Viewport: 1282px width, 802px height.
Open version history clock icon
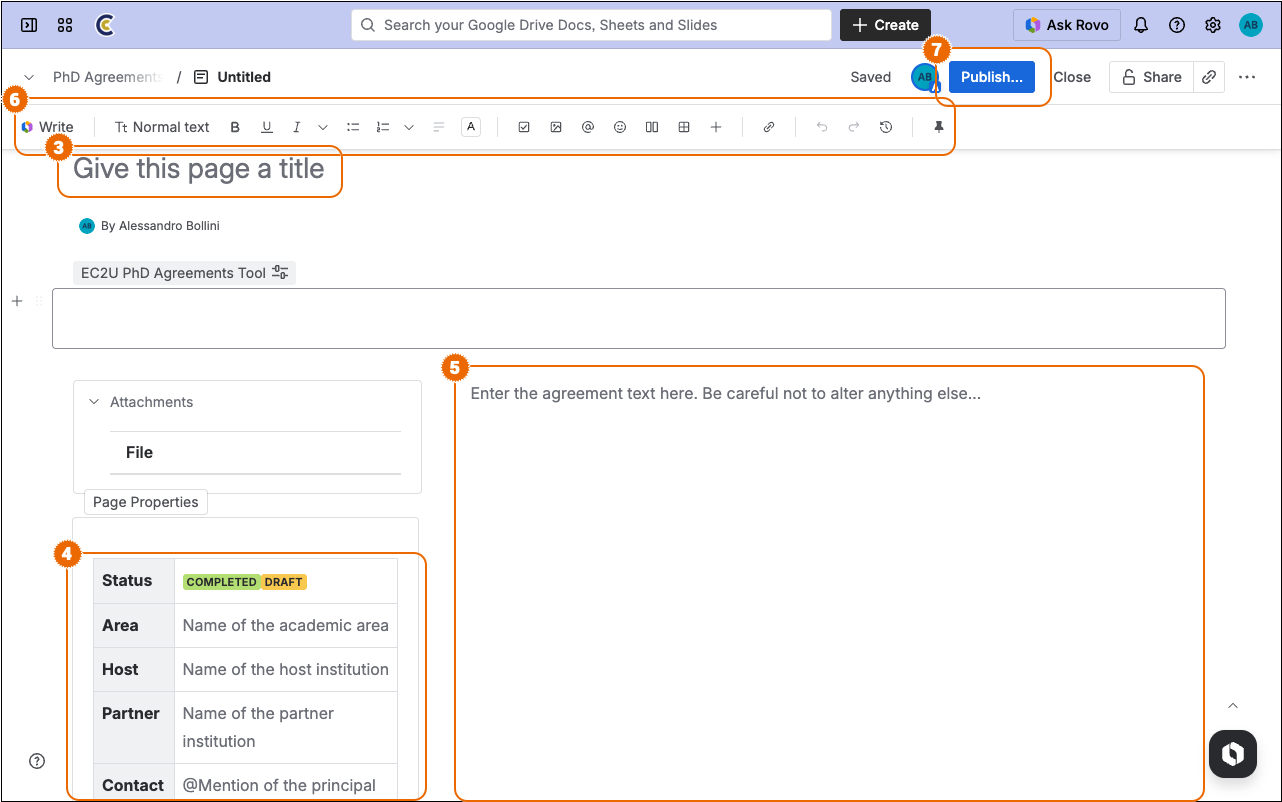(x=886, y=127)
